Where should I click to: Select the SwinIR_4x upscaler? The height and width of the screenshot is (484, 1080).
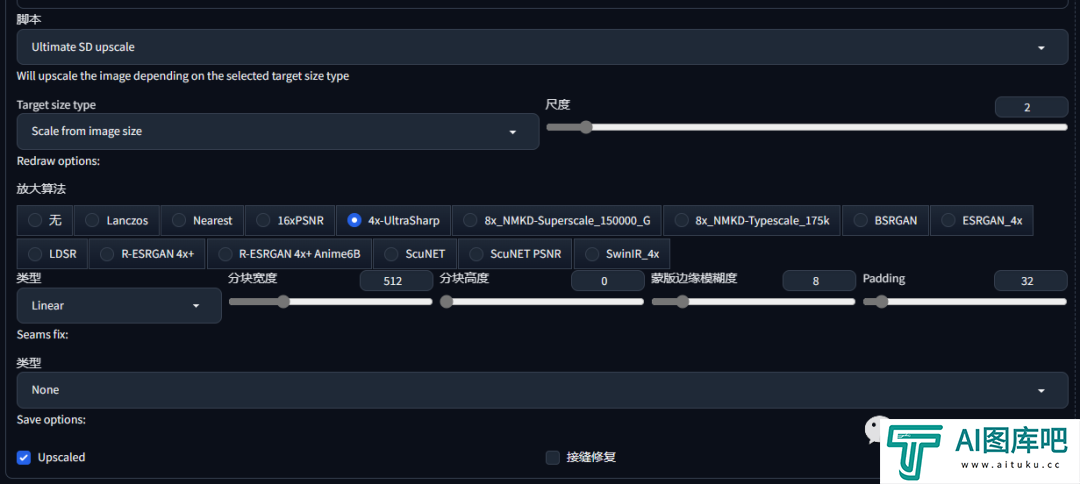[622, 253]
